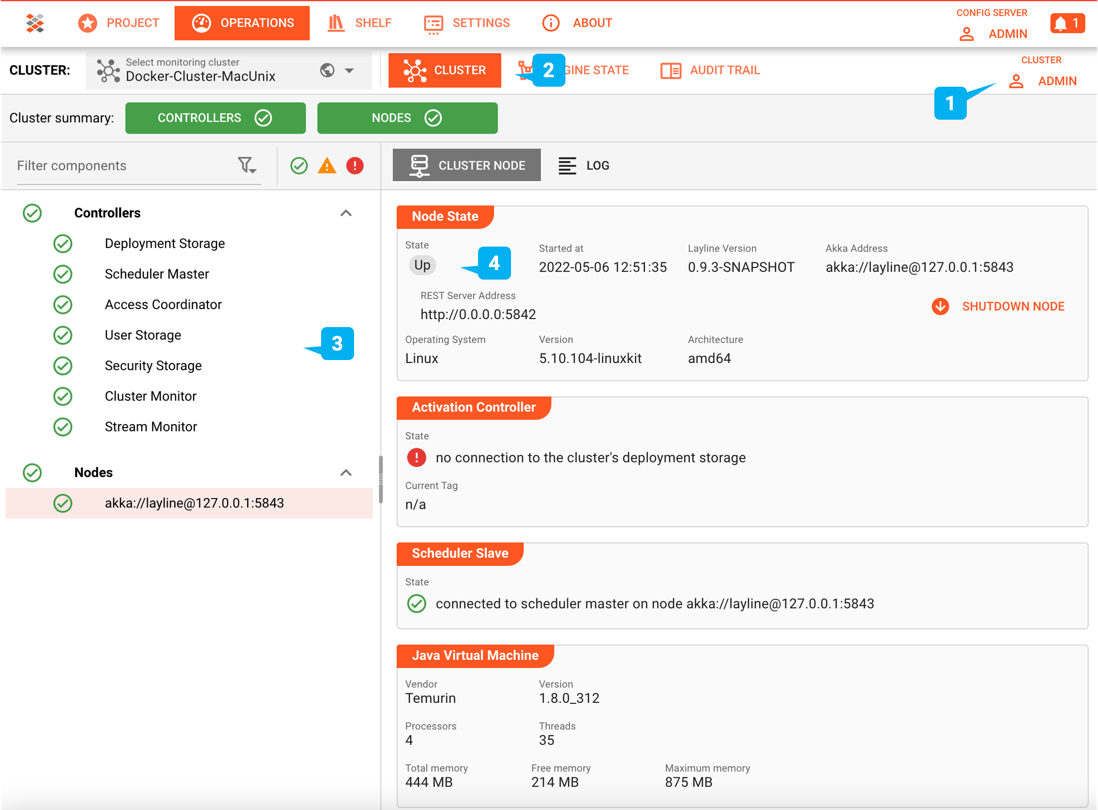The width and height of the screenshot is (1098, 810).
Task: Toggle the Controllers summary check button
Action: coord(261,117)
